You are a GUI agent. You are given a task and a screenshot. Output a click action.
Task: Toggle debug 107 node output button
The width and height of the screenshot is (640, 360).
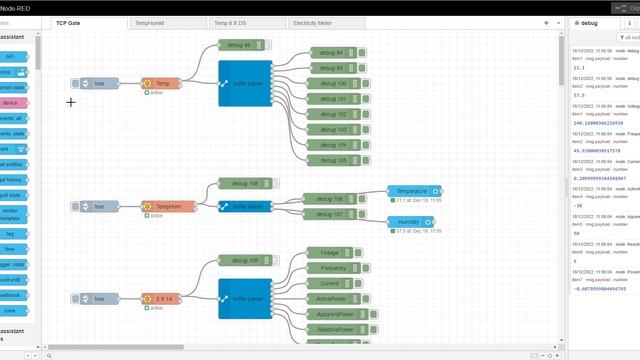point(362,214)
